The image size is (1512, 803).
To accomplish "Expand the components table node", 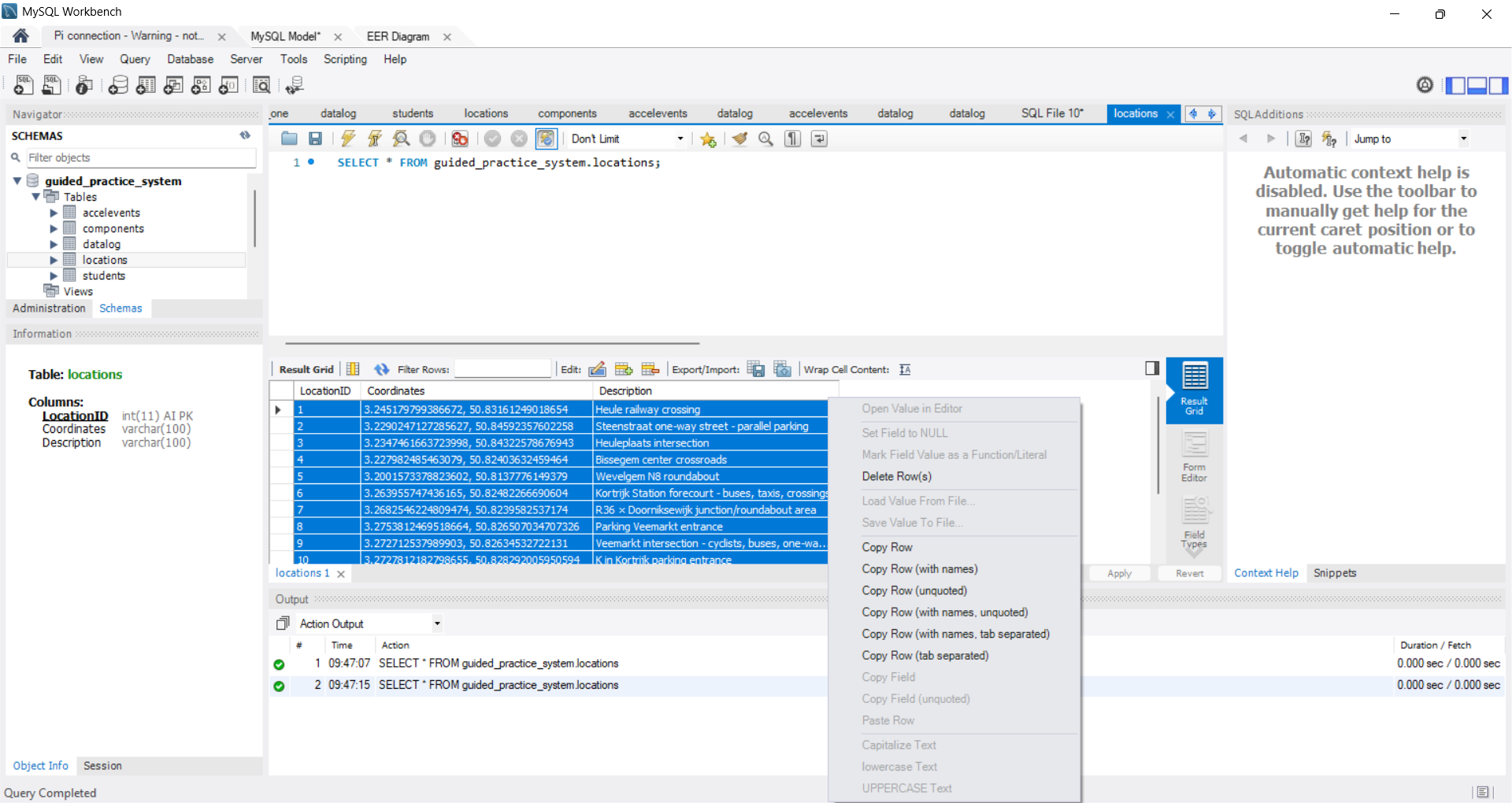I will 54,228.
